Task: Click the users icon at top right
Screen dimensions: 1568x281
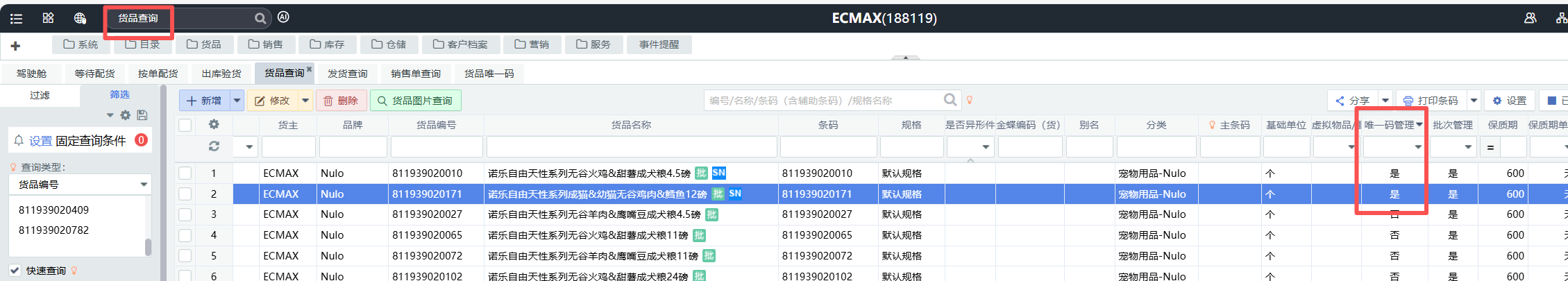Action: tap(1530, 18)
